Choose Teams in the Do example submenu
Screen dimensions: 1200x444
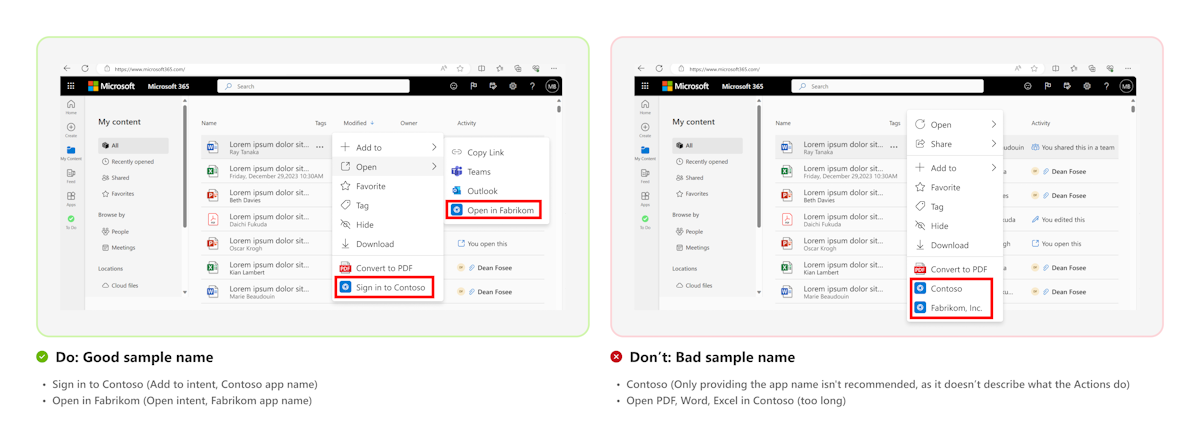[x=472, y=171]
